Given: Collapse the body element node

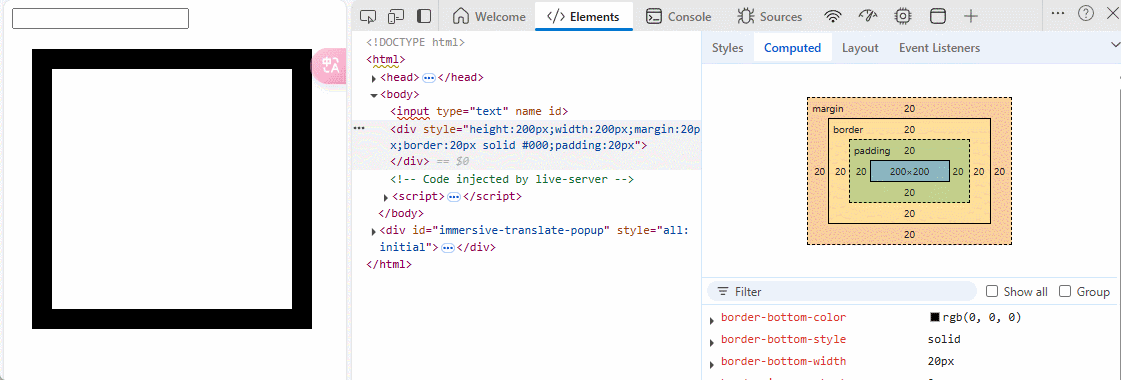Looking at the screenshot, I should (x=374, y=95).
